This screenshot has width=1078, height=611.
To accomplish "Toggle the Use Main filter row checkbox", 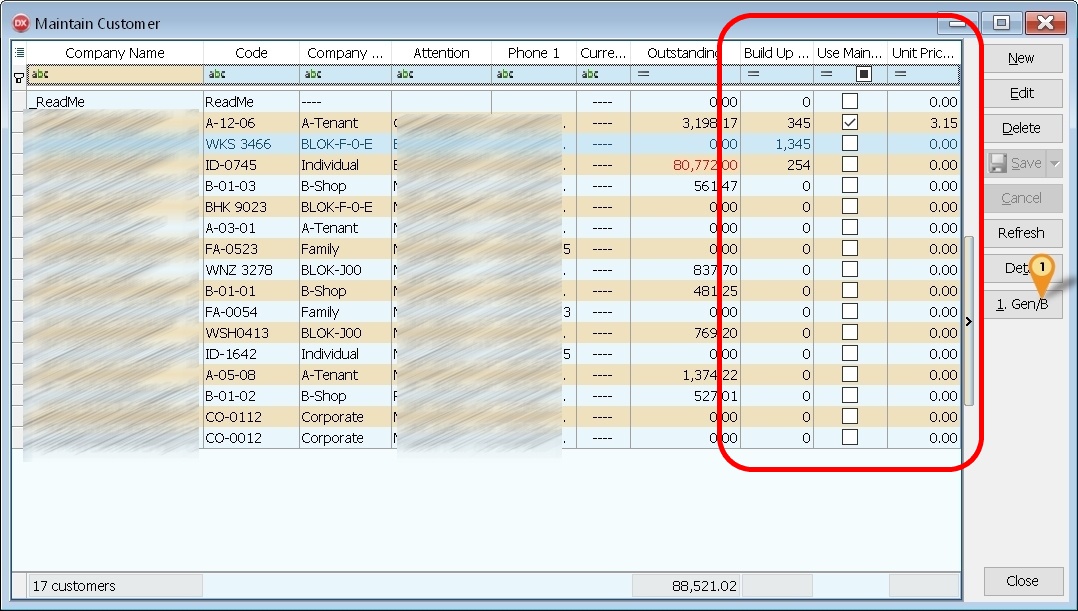I will [864, 74].
